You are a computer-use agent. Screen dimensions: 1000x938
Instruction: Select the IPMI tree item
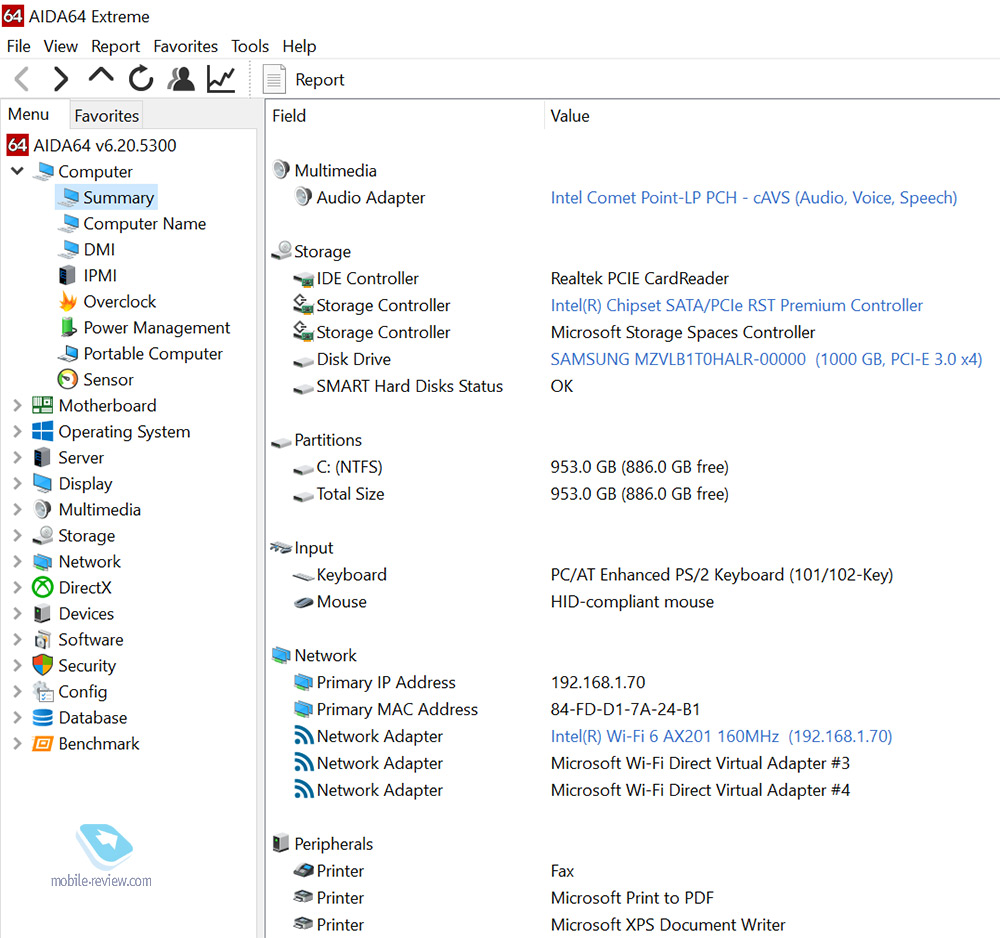[x=87, y=275]
